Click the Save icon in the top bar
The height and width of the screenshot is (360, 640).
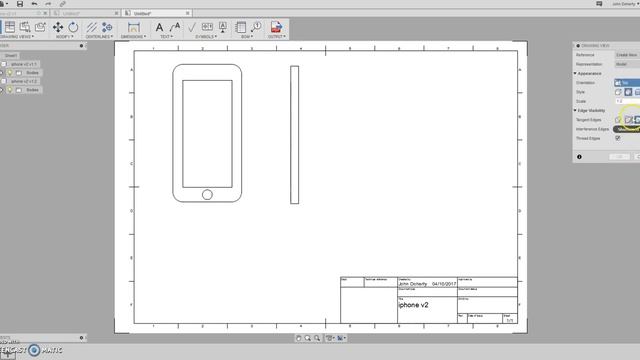pos(20,4)
